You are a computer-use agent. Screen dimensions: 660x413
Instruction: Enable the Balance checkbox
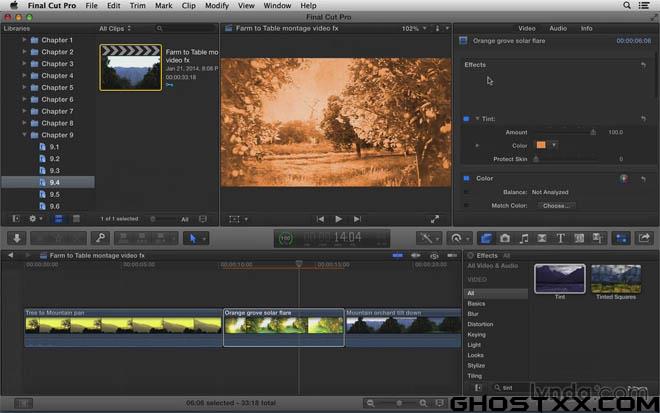click(x=466, y=192)
